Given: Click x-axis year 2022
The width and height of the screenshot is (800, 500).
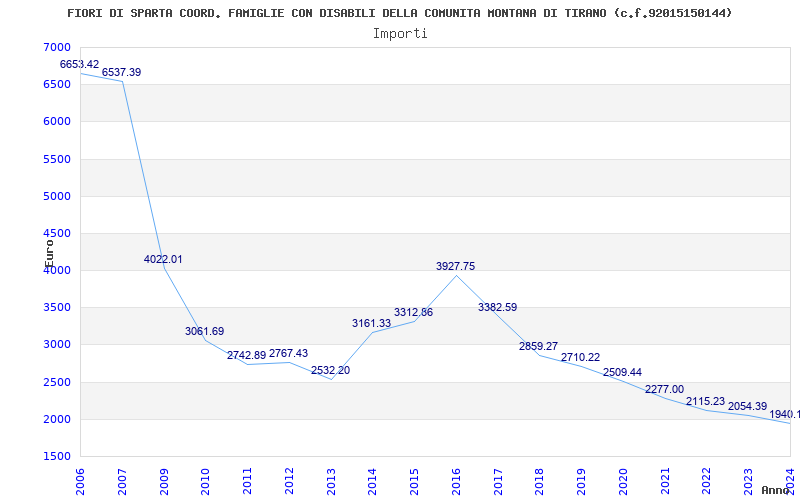Looking at the screenshot, I should pos(707,481).
